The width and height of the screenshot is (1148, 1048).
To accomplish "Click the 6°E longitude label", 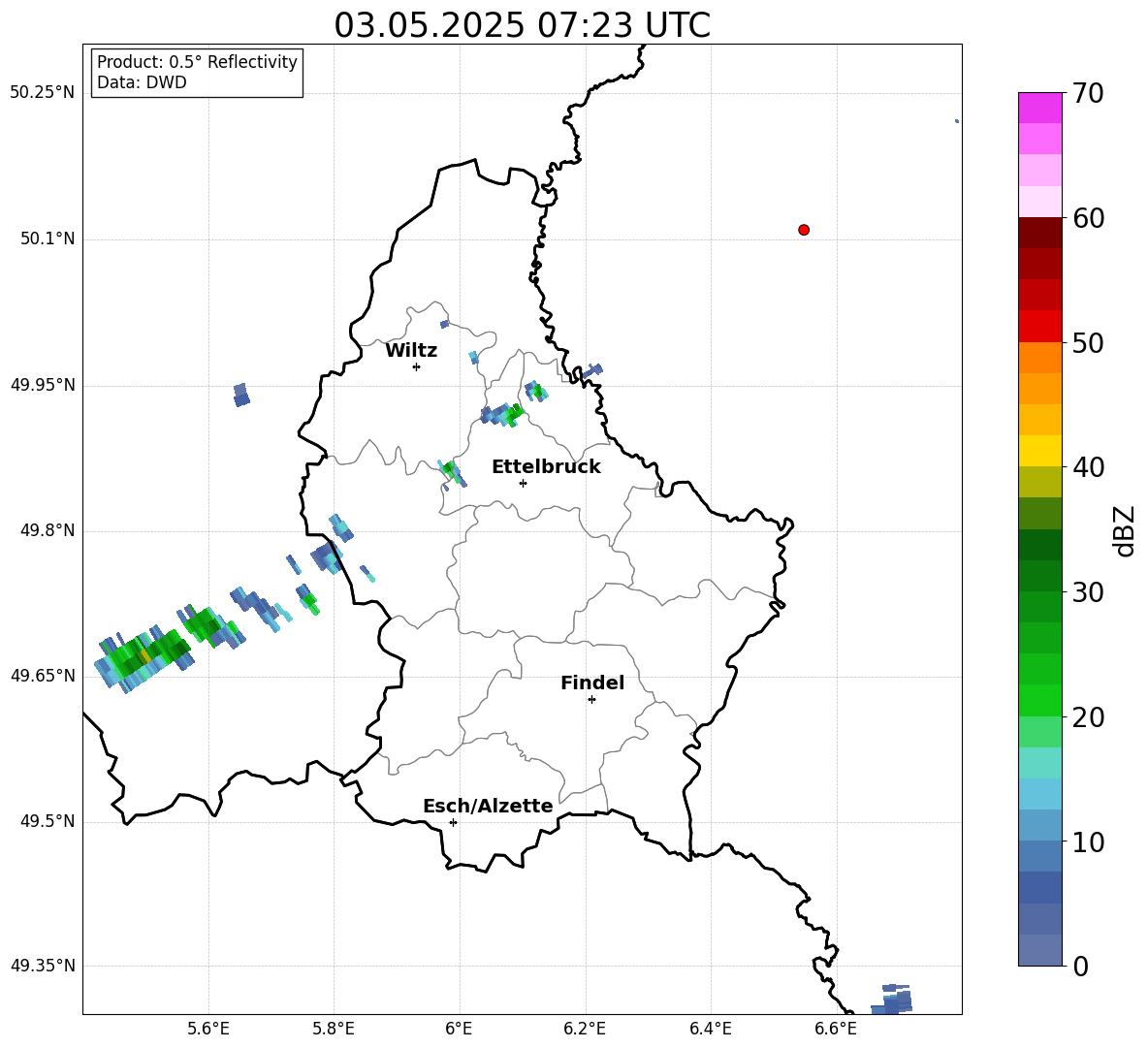I will click(459, 1029).
